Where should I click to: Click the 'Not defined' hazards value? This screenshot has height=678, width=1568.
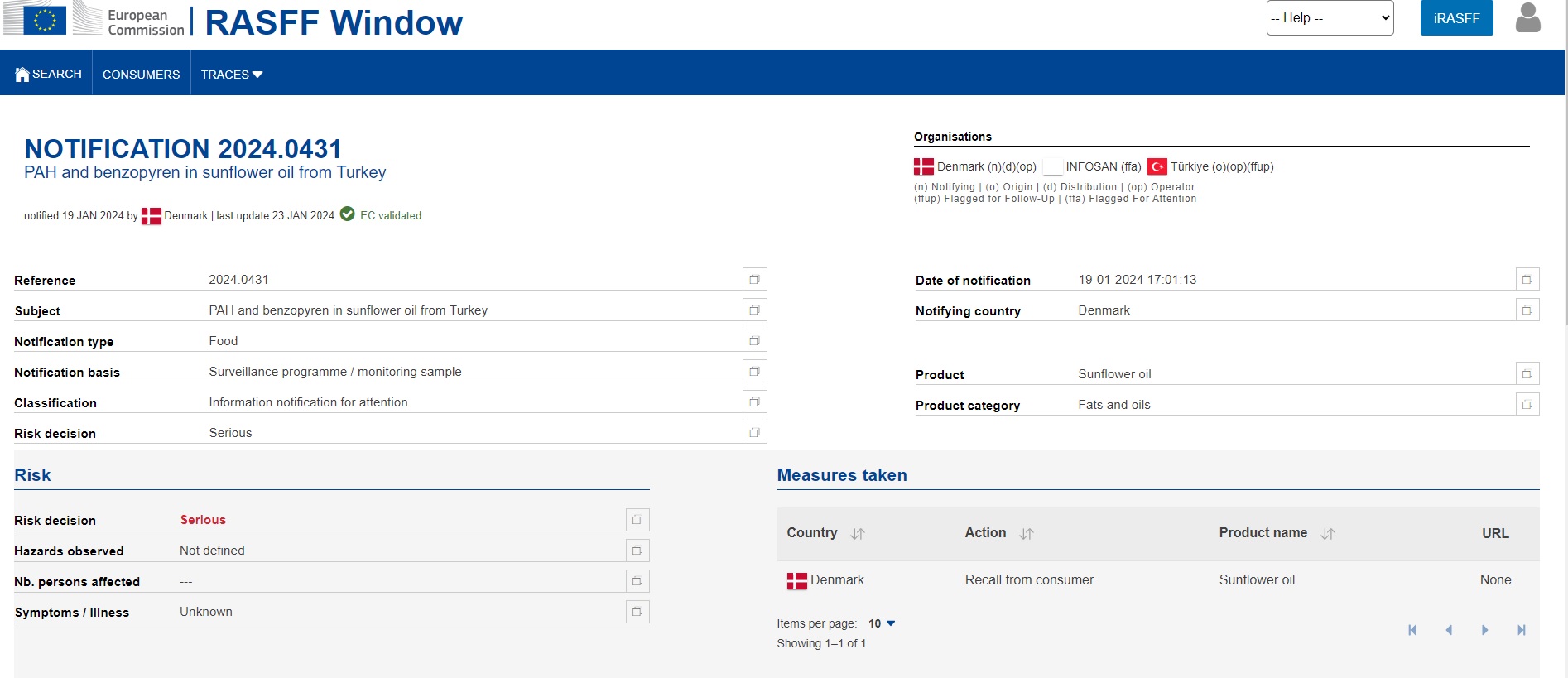coord(212,551)
